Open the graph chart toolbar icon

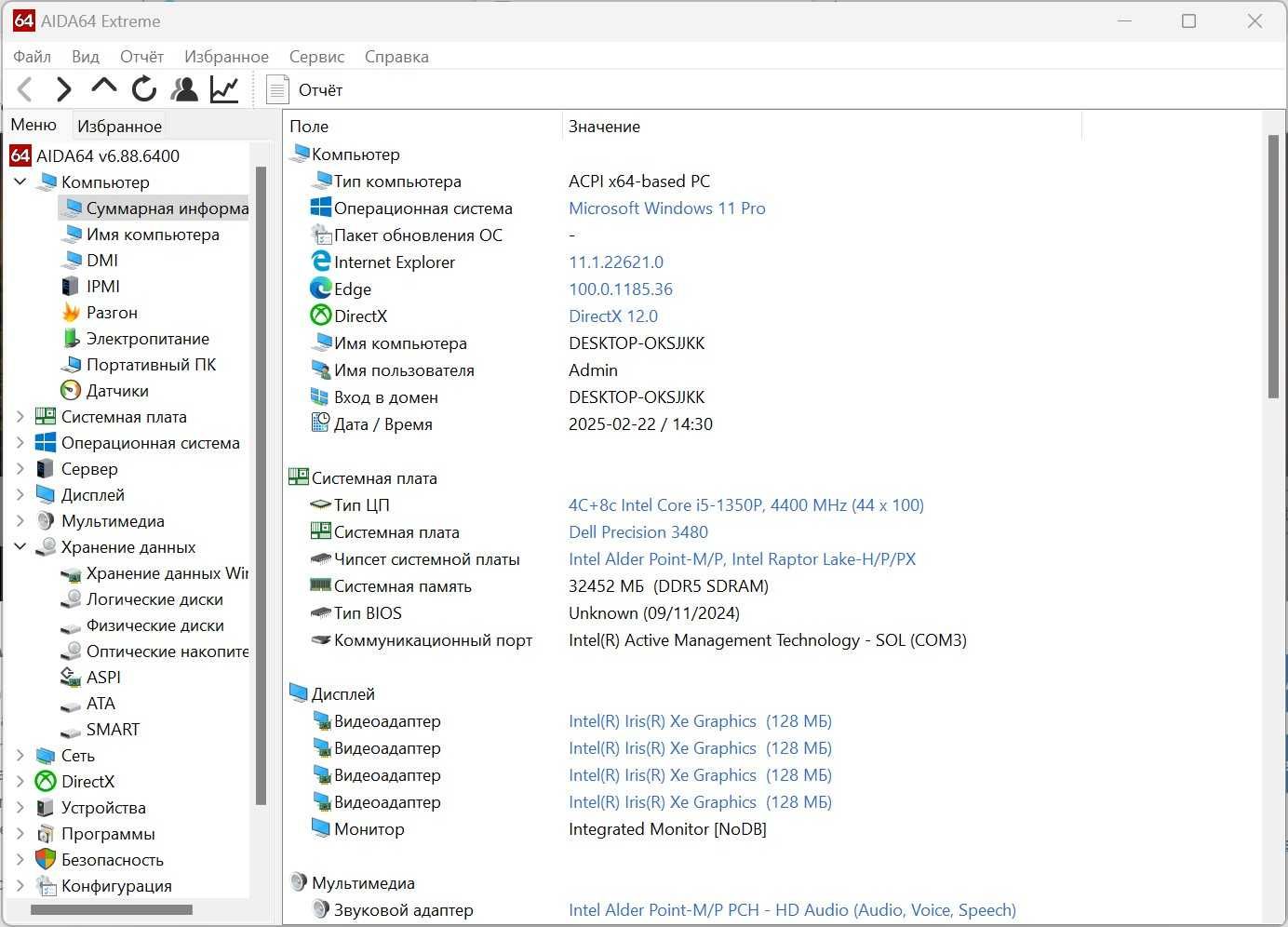[x=224, y=89]
